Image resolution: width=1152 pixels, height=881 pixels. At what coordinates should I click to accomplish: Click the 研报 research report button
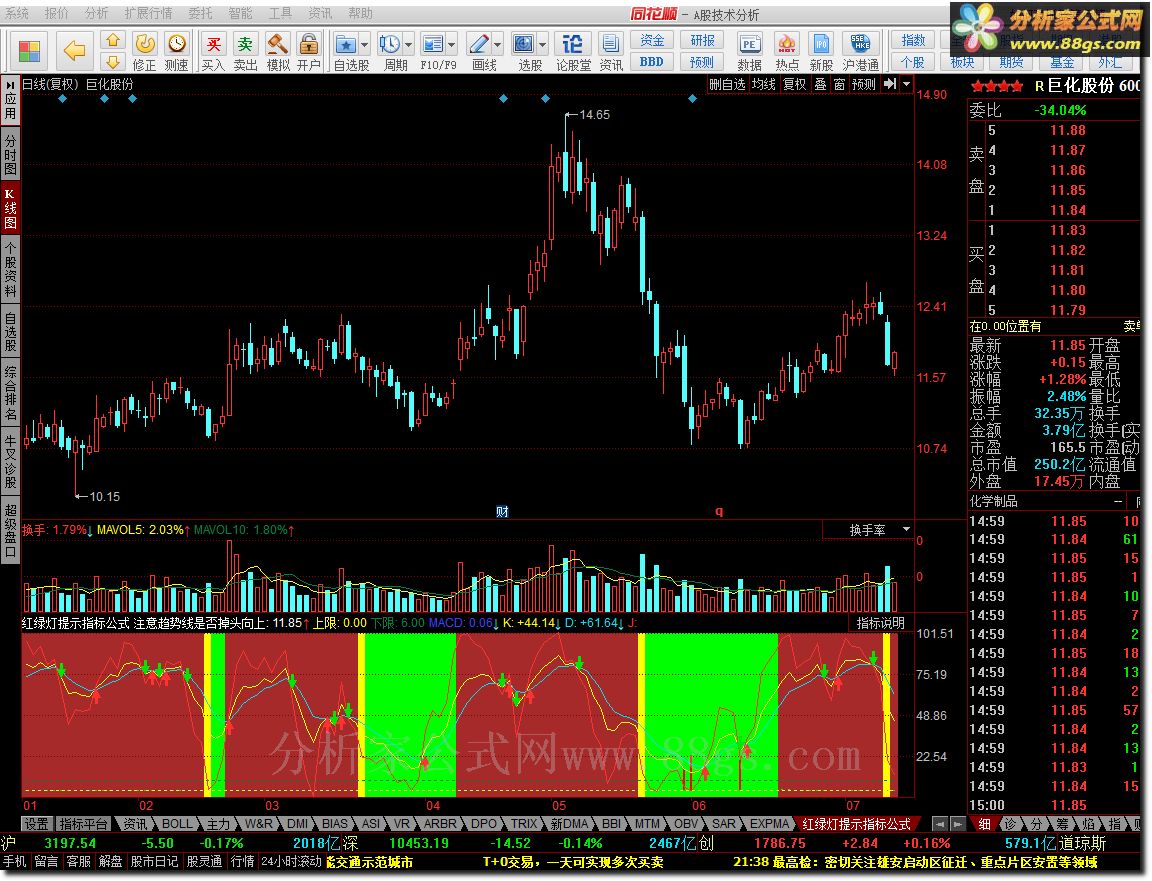(702, 40)
